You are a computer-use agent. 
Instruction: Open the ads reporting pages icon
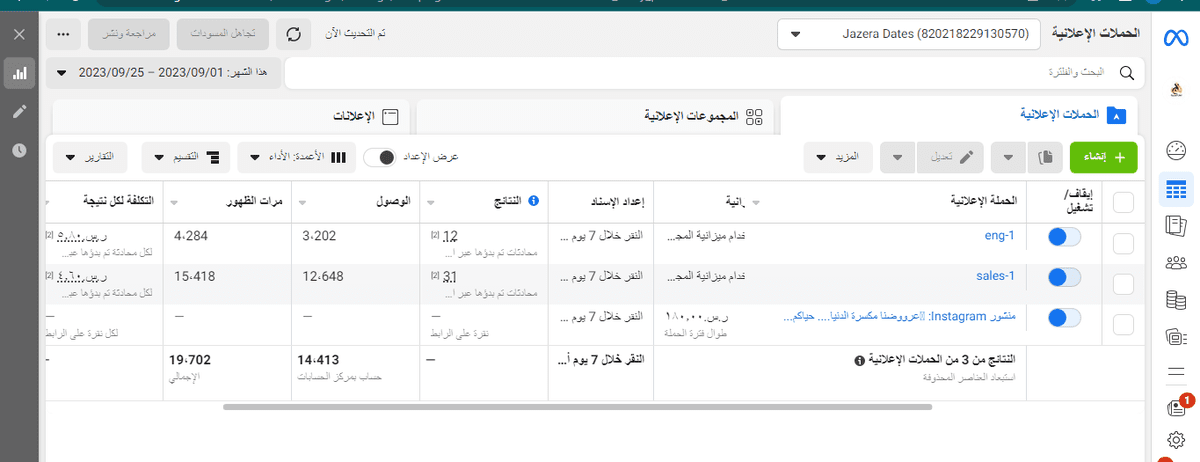pyautogui.click(x=1175, y=226)
